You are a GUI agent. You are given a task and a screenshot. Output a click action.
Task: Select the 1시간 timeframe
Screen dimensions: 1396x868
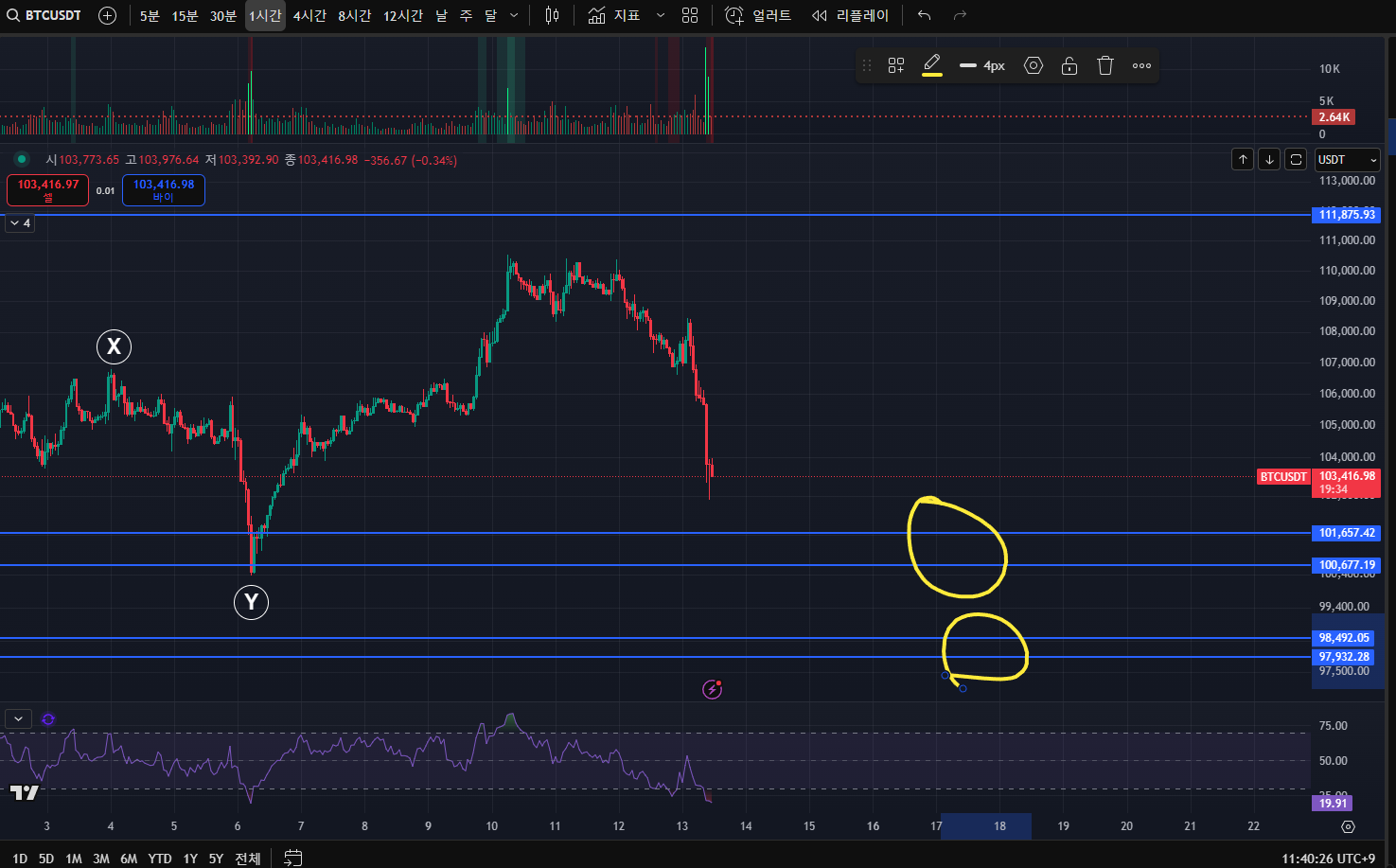point(265,15)
